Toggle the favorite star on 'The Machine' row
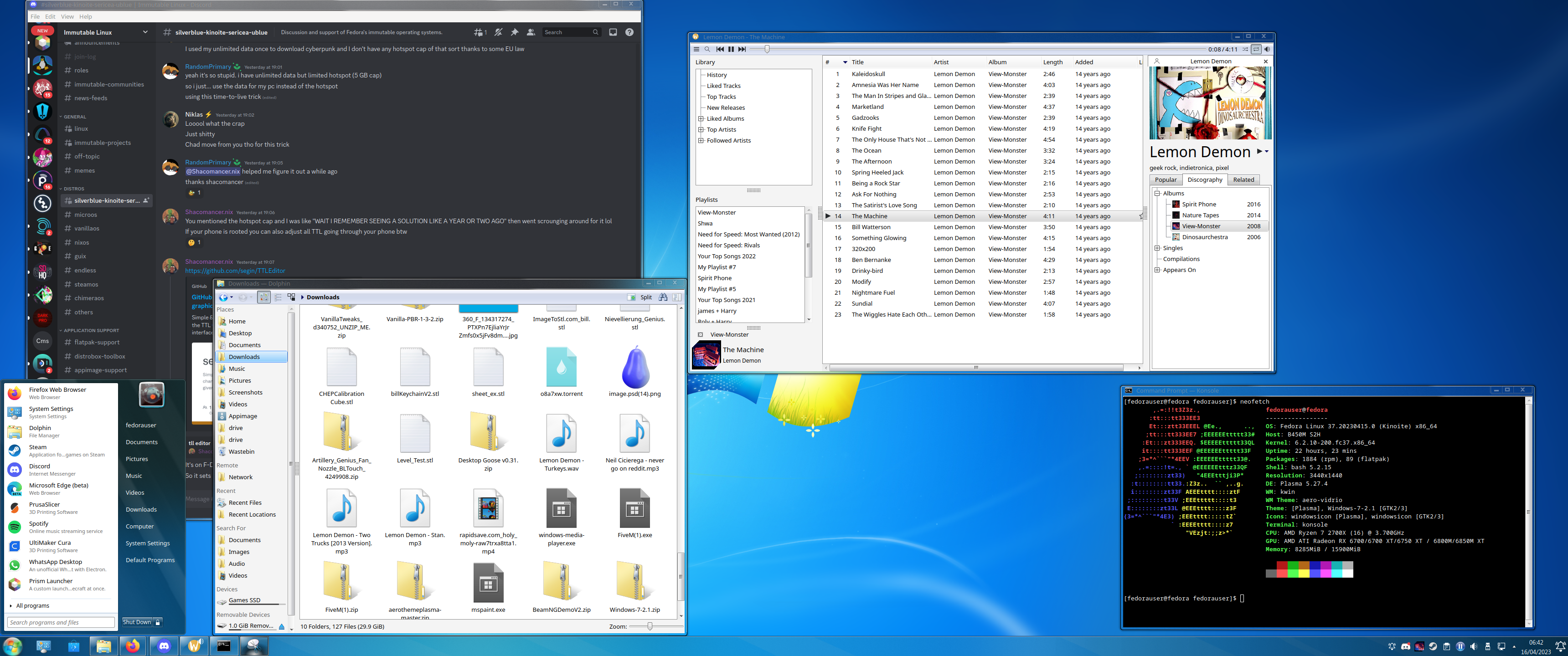The height and width of the screenshot is (656, 1568). click(x=1141, y=216)
